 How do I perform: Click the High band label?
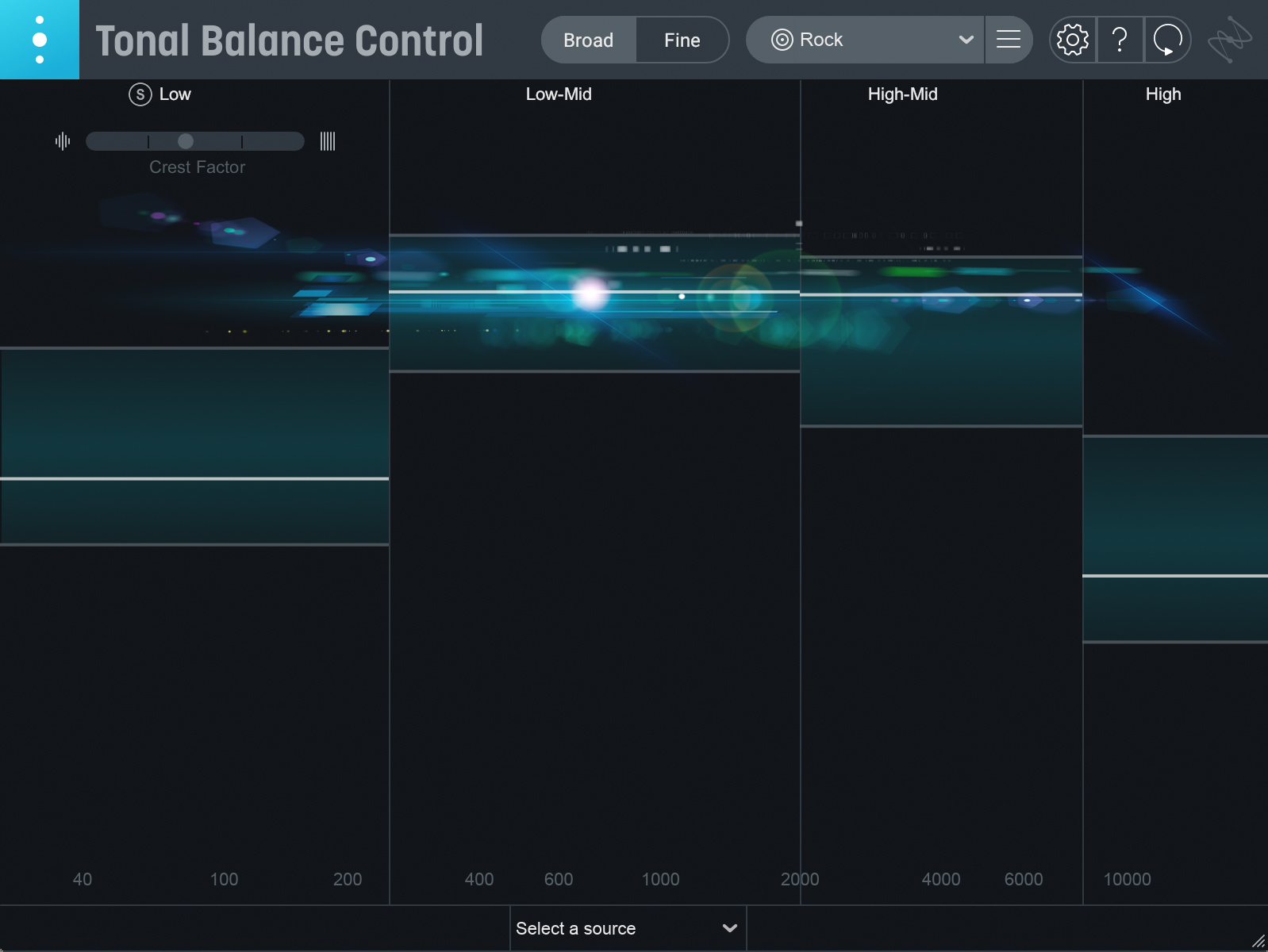(x=1163, y=94)
